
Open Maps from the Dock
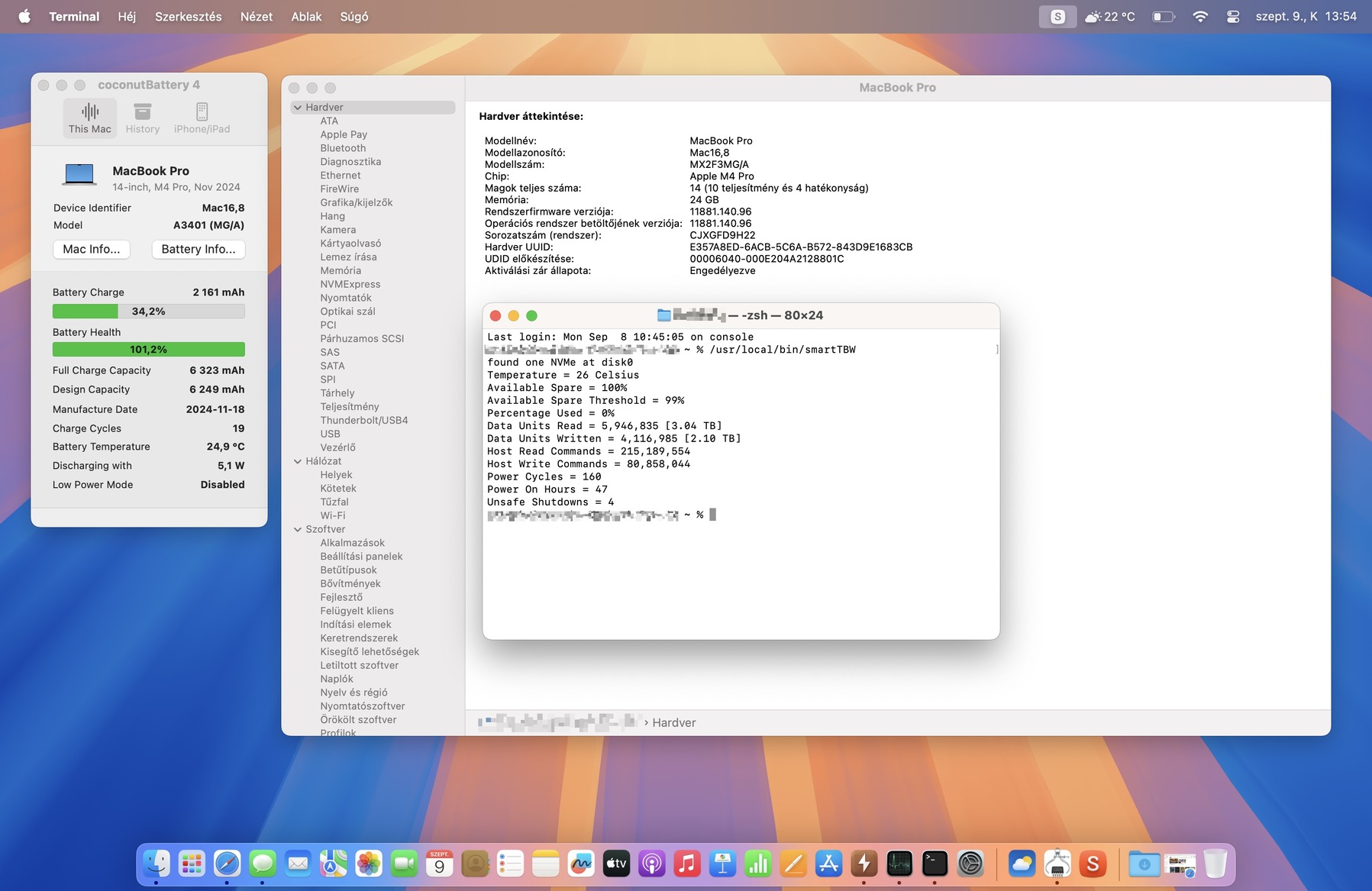point(333,864)
